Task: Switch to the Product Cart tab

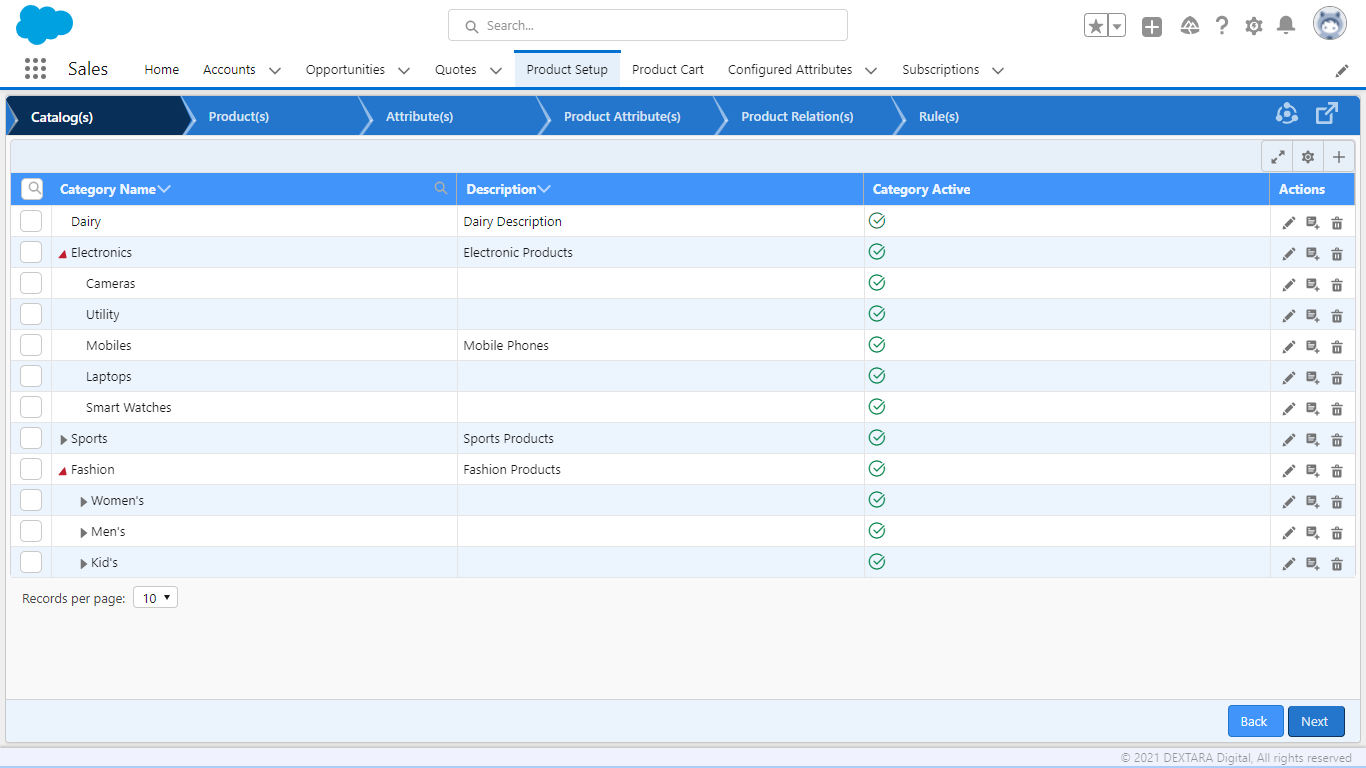Action: pos(667,69)
